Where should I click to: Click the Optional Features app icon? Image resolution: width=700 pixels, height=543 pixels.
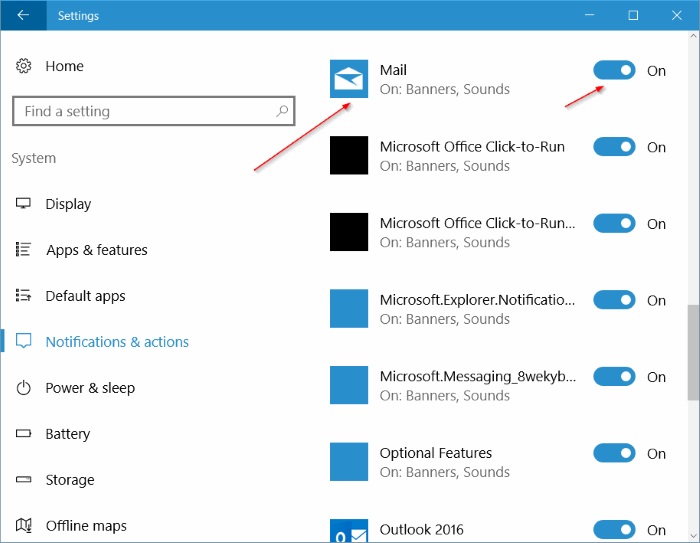[349, 462]
